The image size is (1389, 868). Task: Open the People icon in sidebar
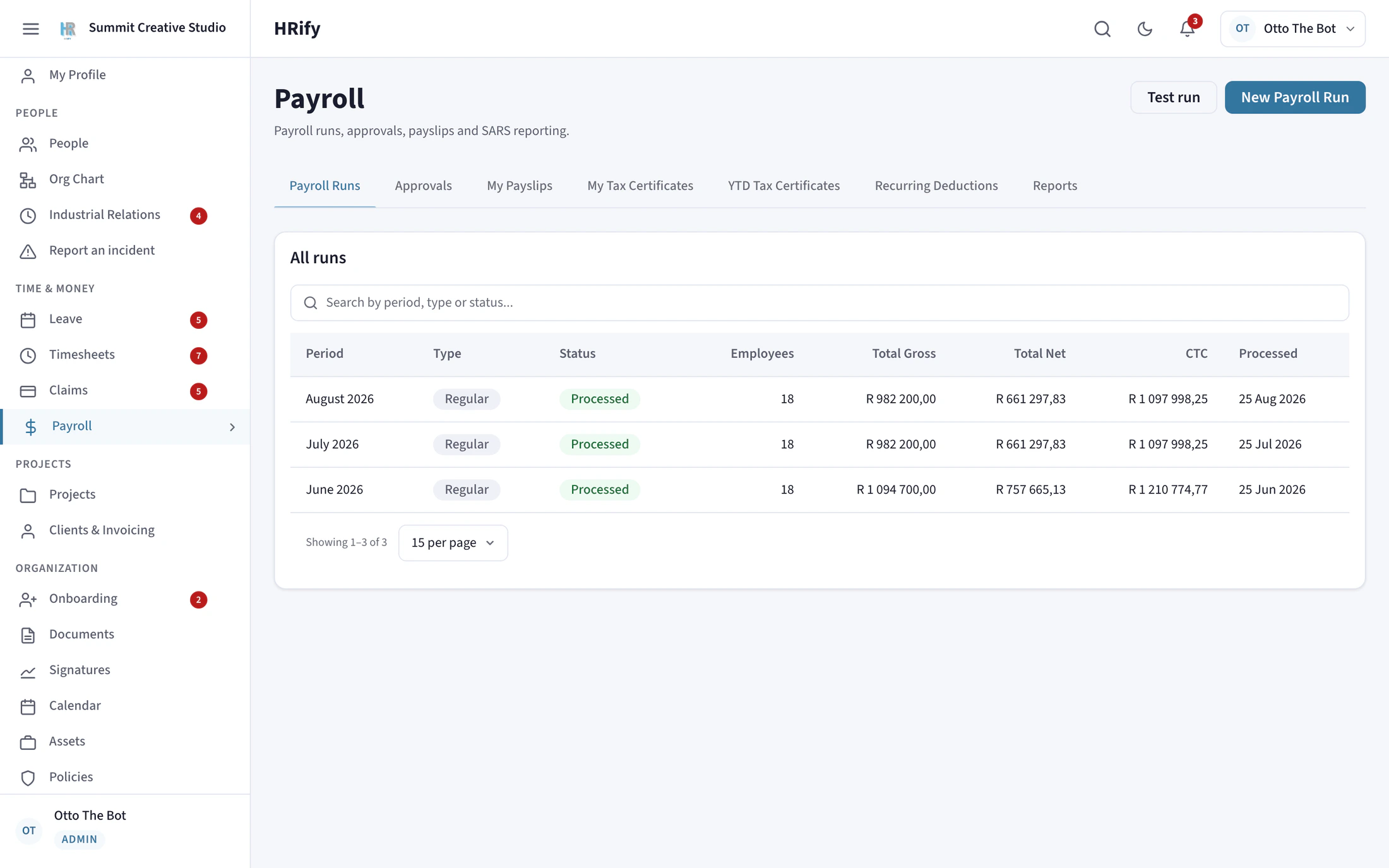[28, 144]
